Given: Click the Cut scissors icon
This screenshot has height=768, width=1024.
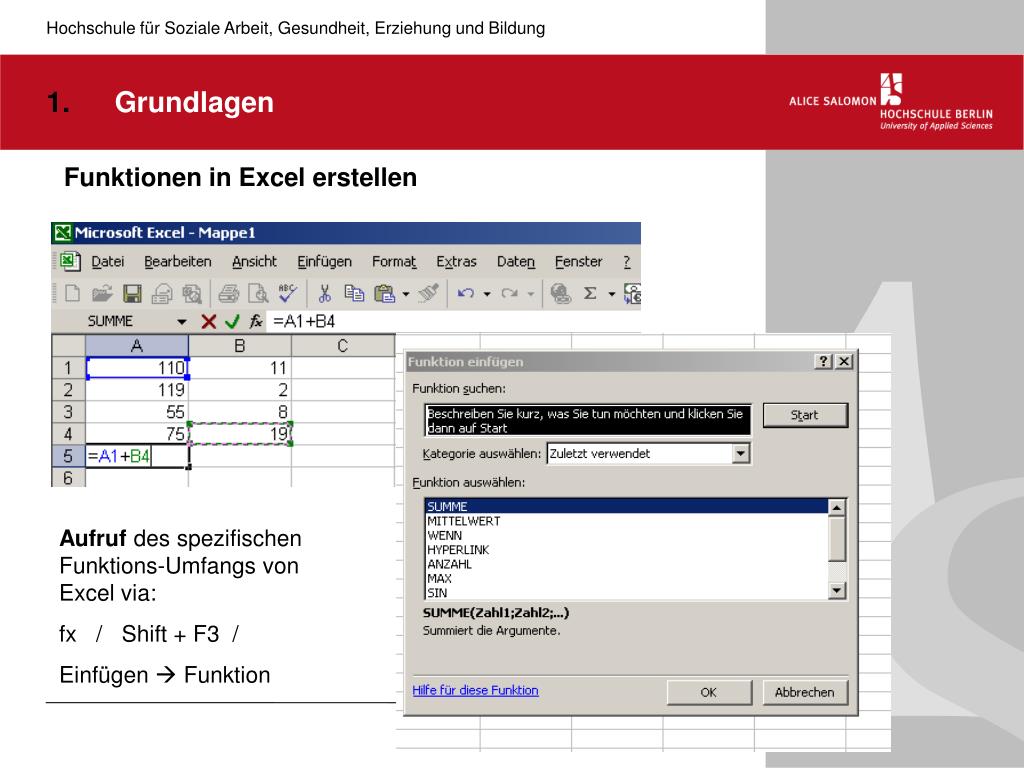Looking at the screenshot, I should pyautogui.click(x=325, y=294).
